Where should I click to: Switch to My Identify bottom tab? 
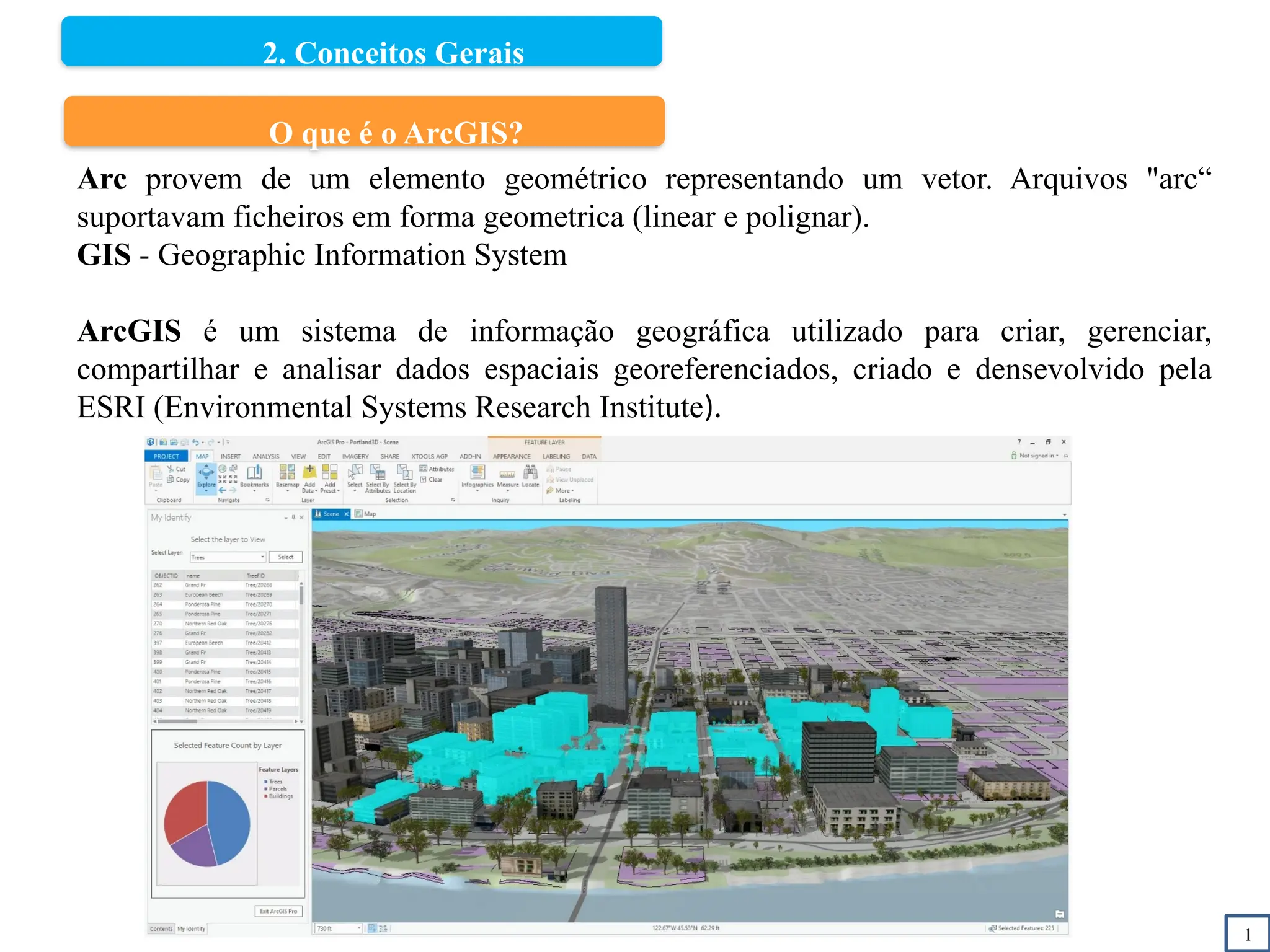click(x=191, y=928)
